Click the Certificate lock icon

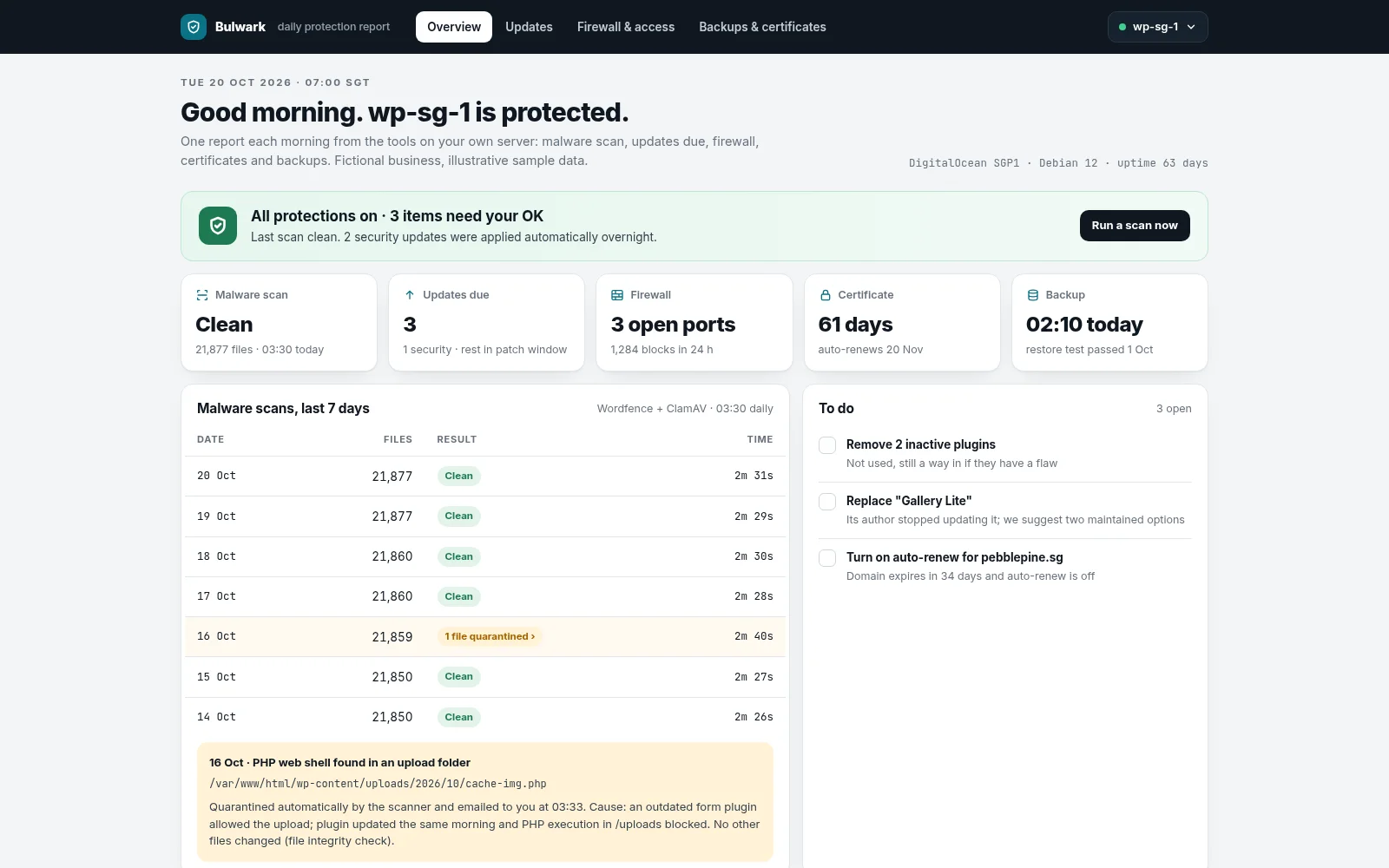coord(825,295)
